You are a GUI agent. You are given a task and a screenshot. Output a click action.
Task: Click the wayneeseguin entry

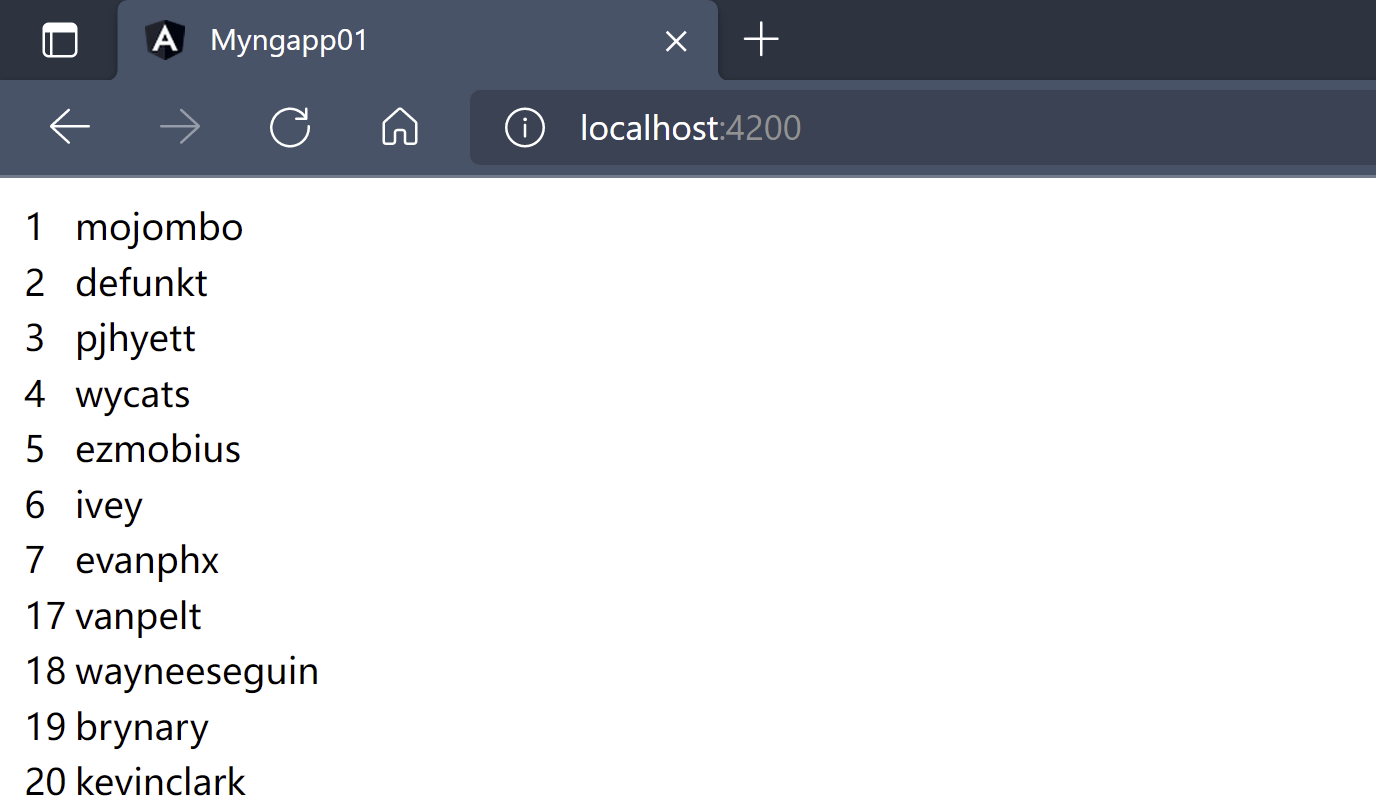197,671
